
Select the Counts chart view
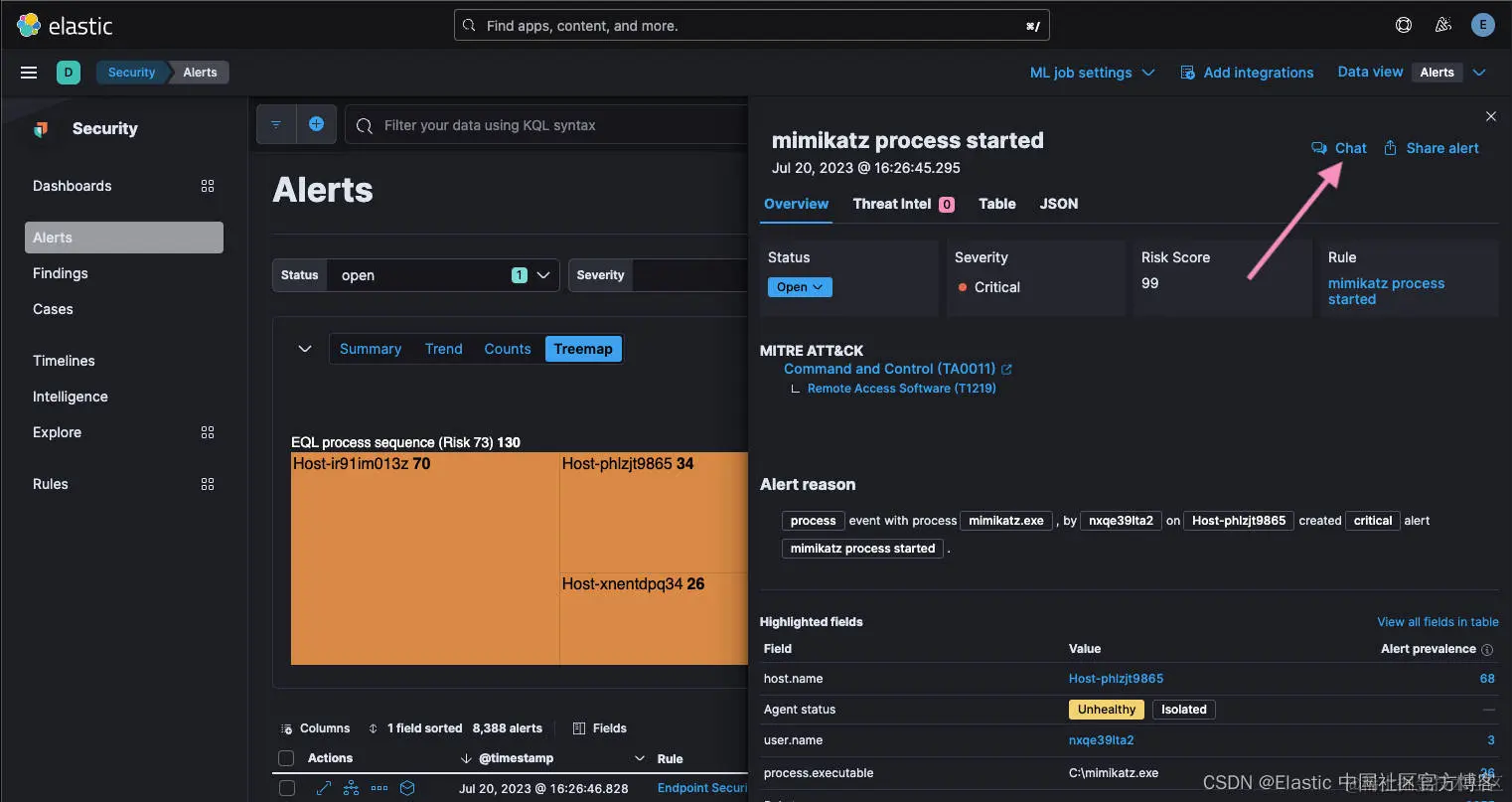[508, 349]
